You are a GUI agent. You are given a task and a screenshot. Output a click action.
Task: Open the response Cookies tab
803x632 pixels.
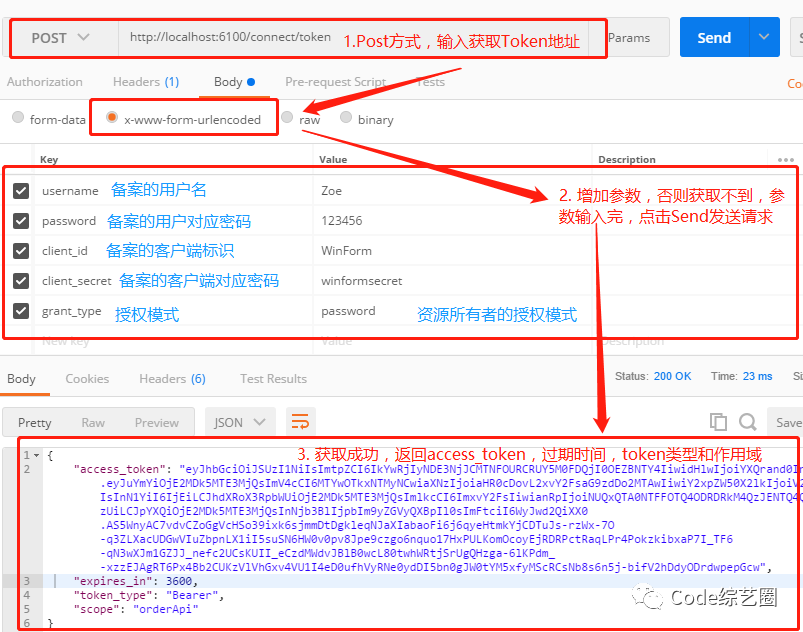click(87, 379)
